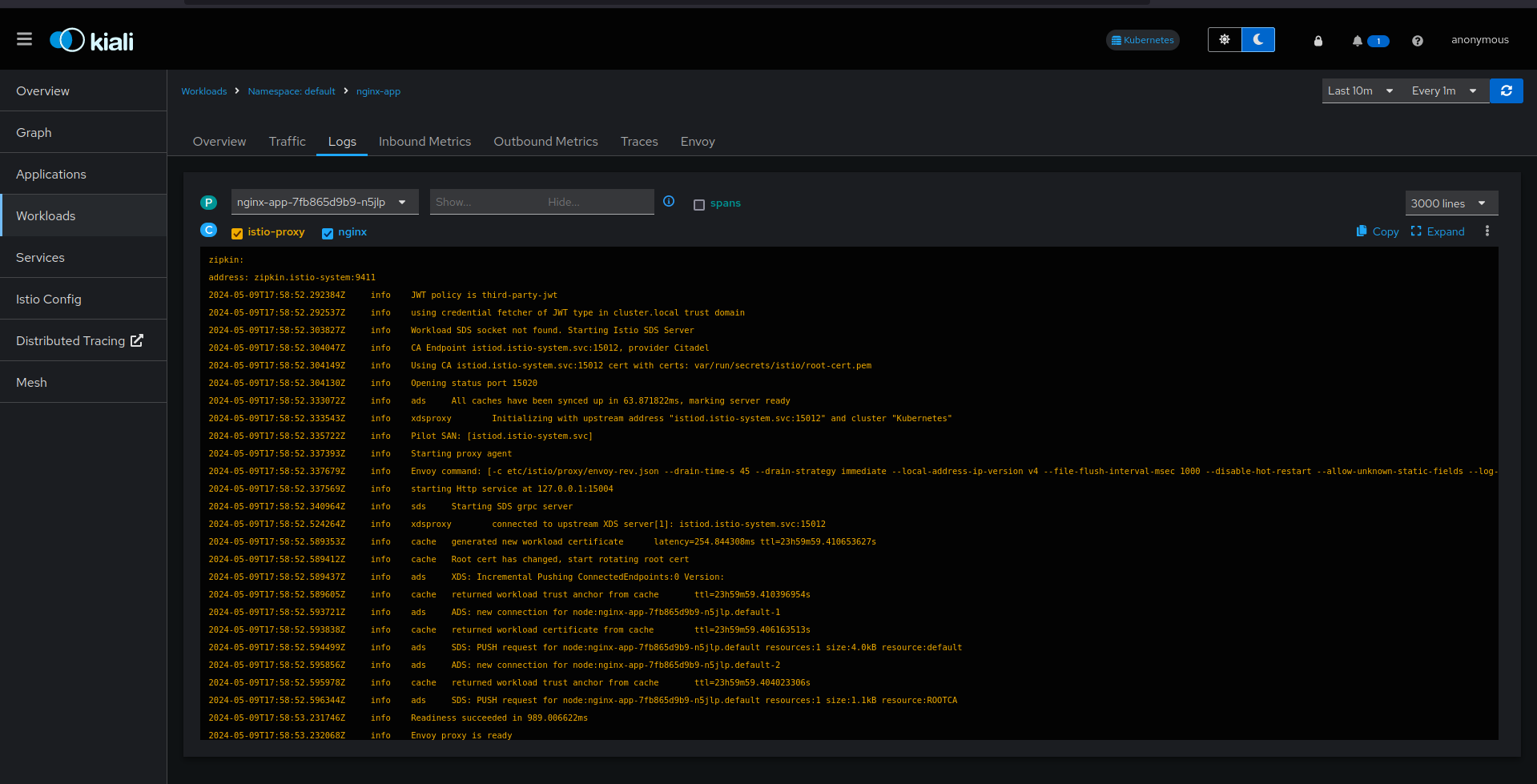Switch to the Inbound Metrics tab

point(424,142)
